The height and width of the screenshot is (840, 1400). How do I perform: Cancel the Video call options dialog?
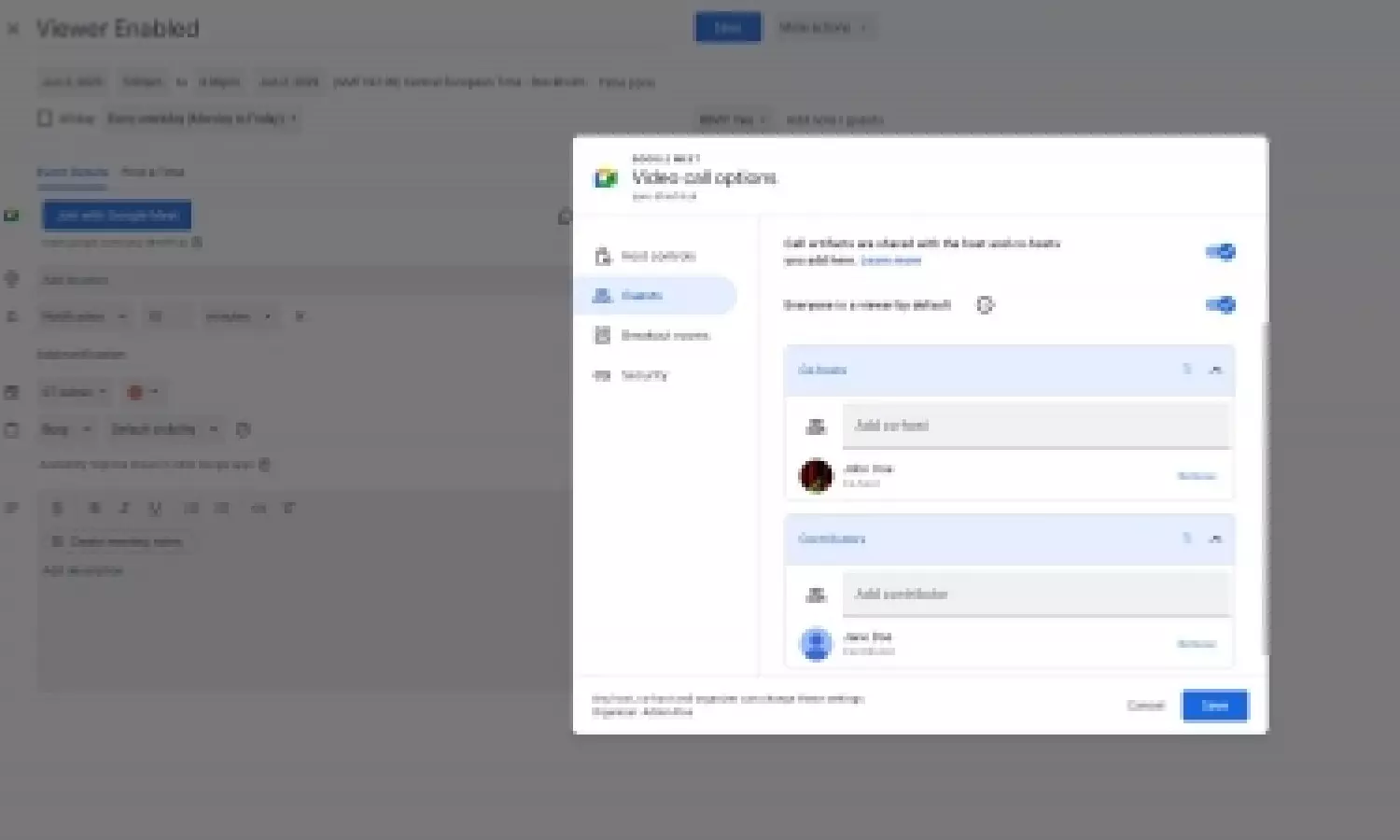[1145, 706]
